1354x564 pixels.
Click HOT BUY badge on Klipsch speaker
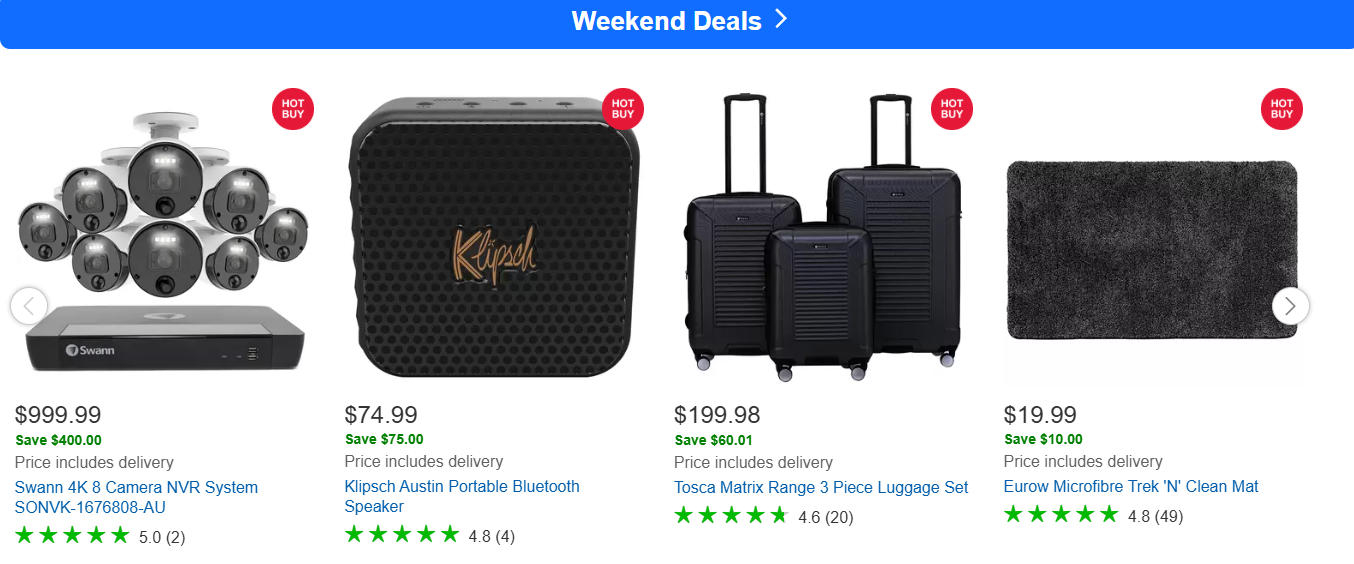click(622, 109)
